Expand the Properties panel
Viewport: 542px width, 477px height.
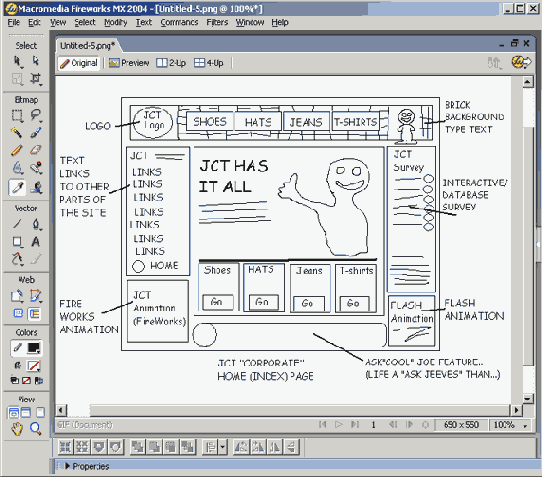point(67,466)
